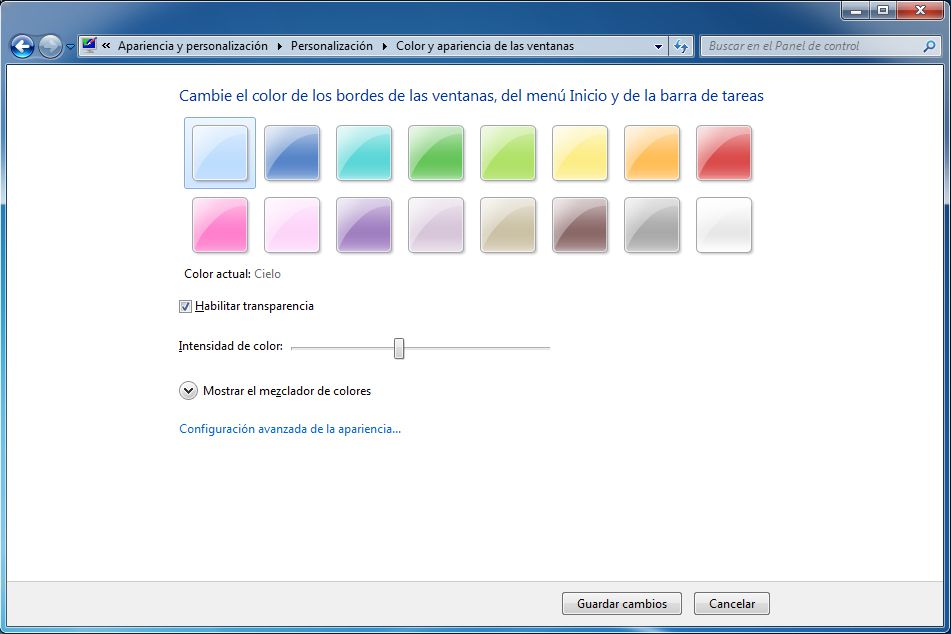Pick the green leaf color swatch
The height and width of the screenshot is (634, 951).
435,153
